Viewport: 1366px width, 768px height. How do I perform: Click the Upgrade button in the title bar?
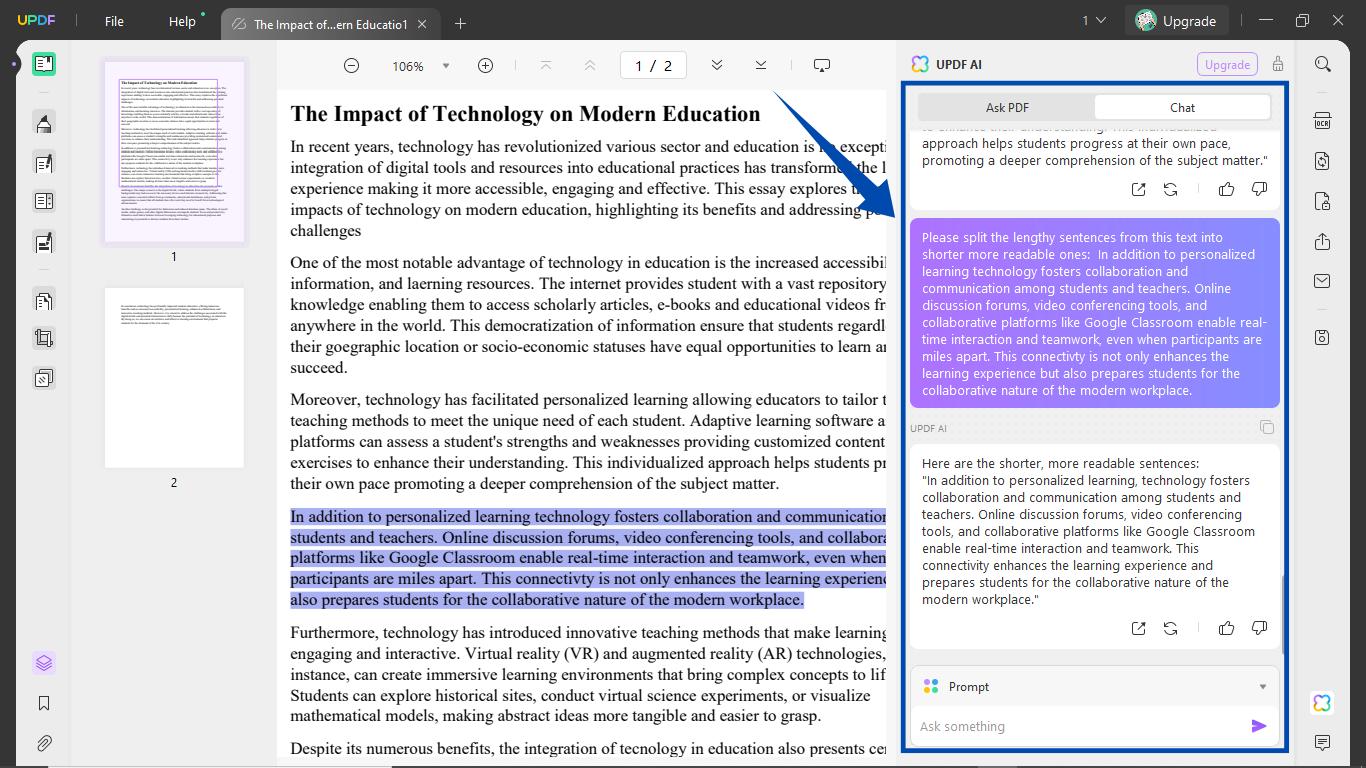(1177, 20)
